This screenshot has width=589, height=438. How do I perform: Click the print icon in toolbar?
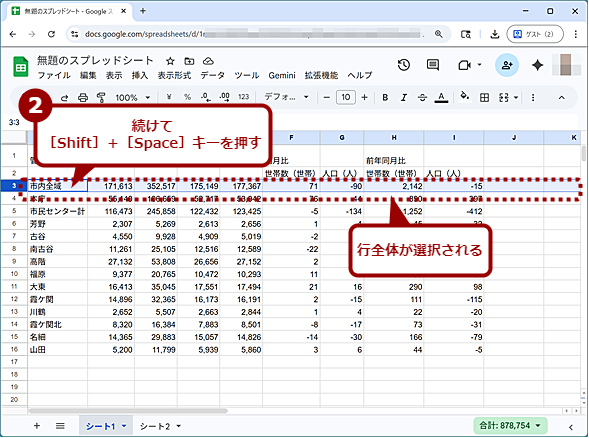point(83,98)
